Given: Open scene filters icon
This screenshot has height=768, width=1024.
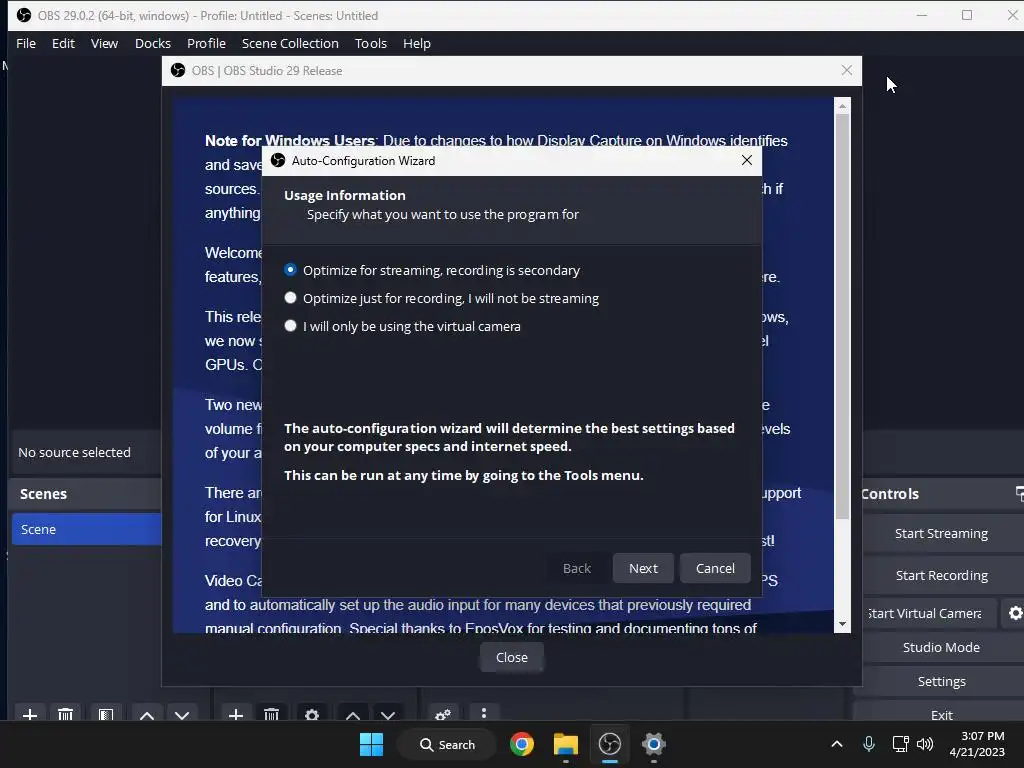Looking at the screenshot, I should (106, 714).
